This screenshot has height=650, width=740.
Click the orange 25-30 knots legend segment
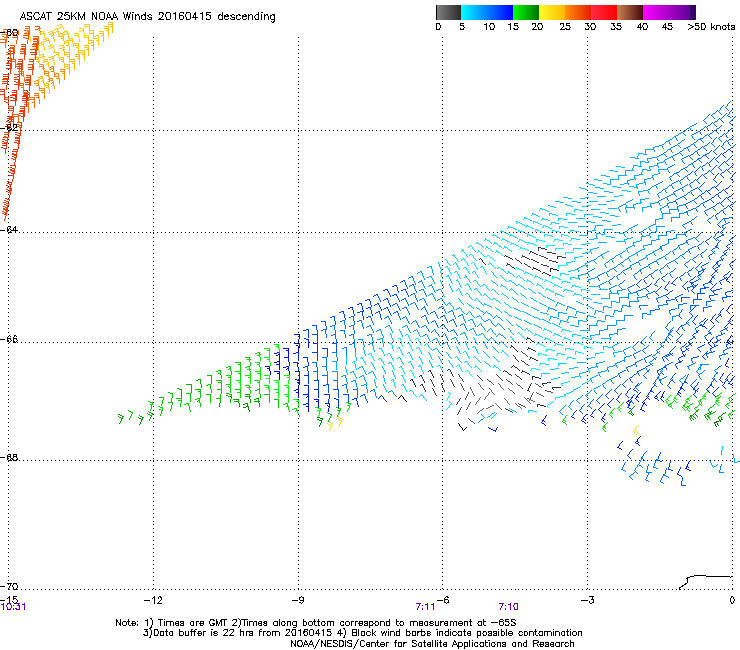(x=578, y=12)
